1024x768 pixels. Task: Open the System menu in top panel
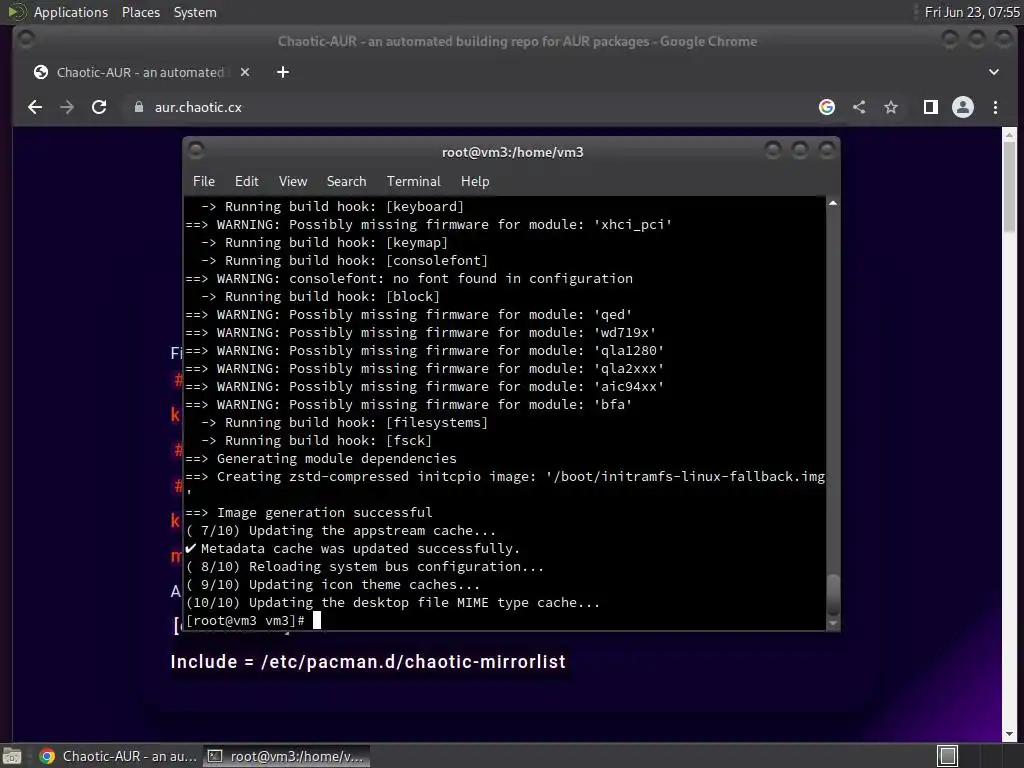coord(195,12)
